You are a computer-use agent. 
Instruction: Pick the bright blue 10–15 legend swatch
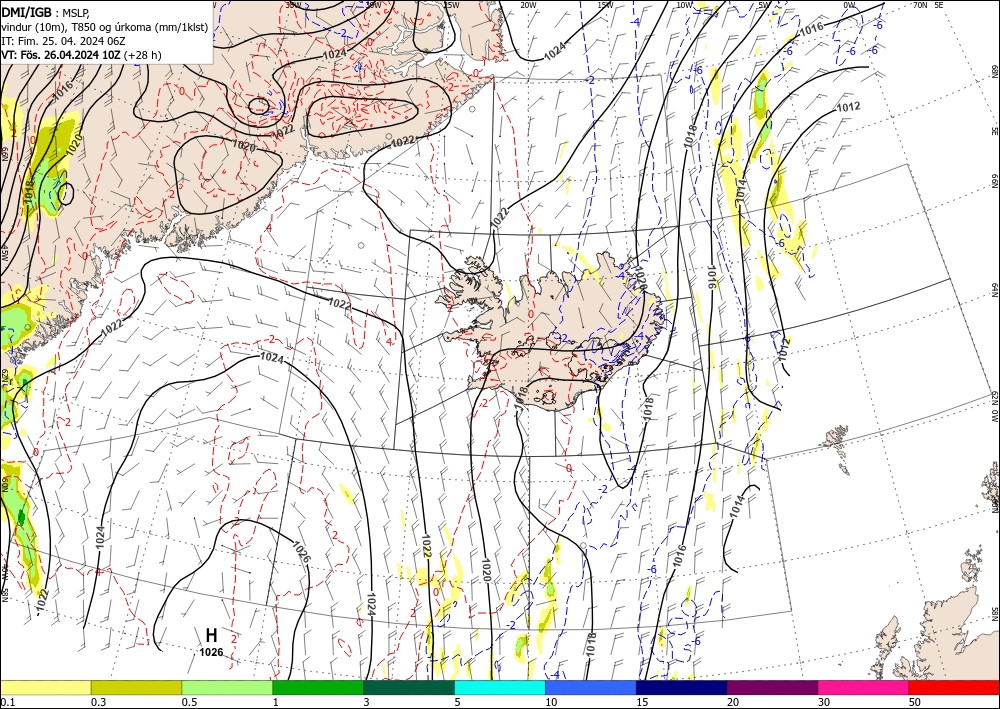(x=591, y=687)
